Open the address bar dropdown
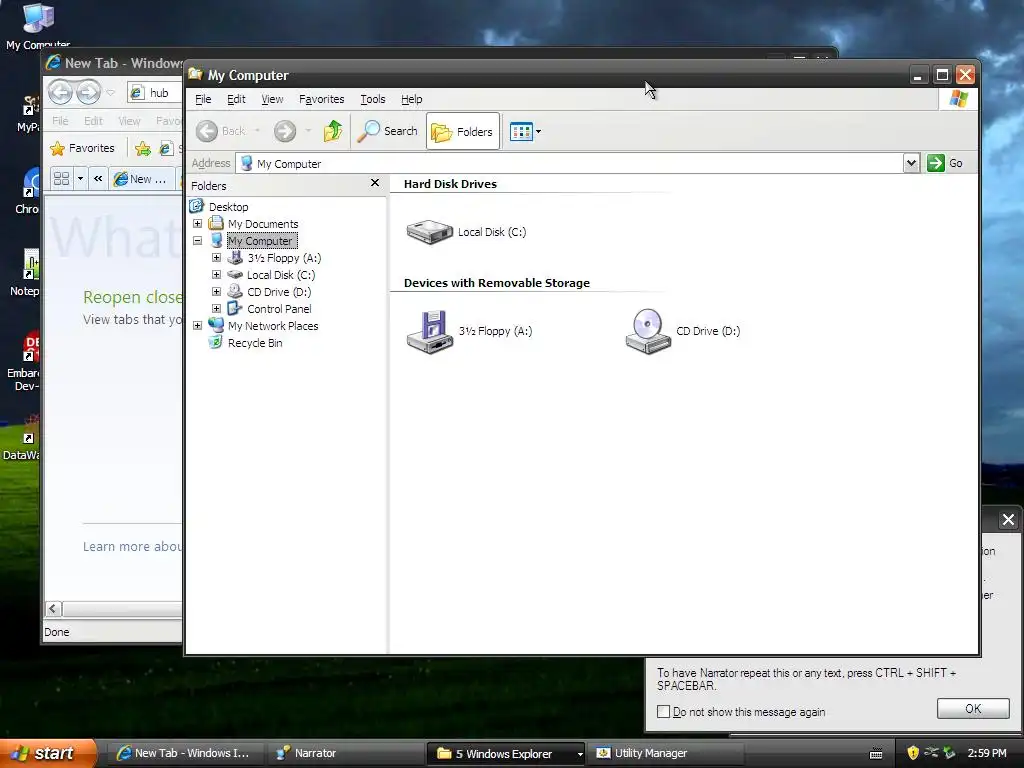The image size is (1024, 768). click(x=911, y=163)
